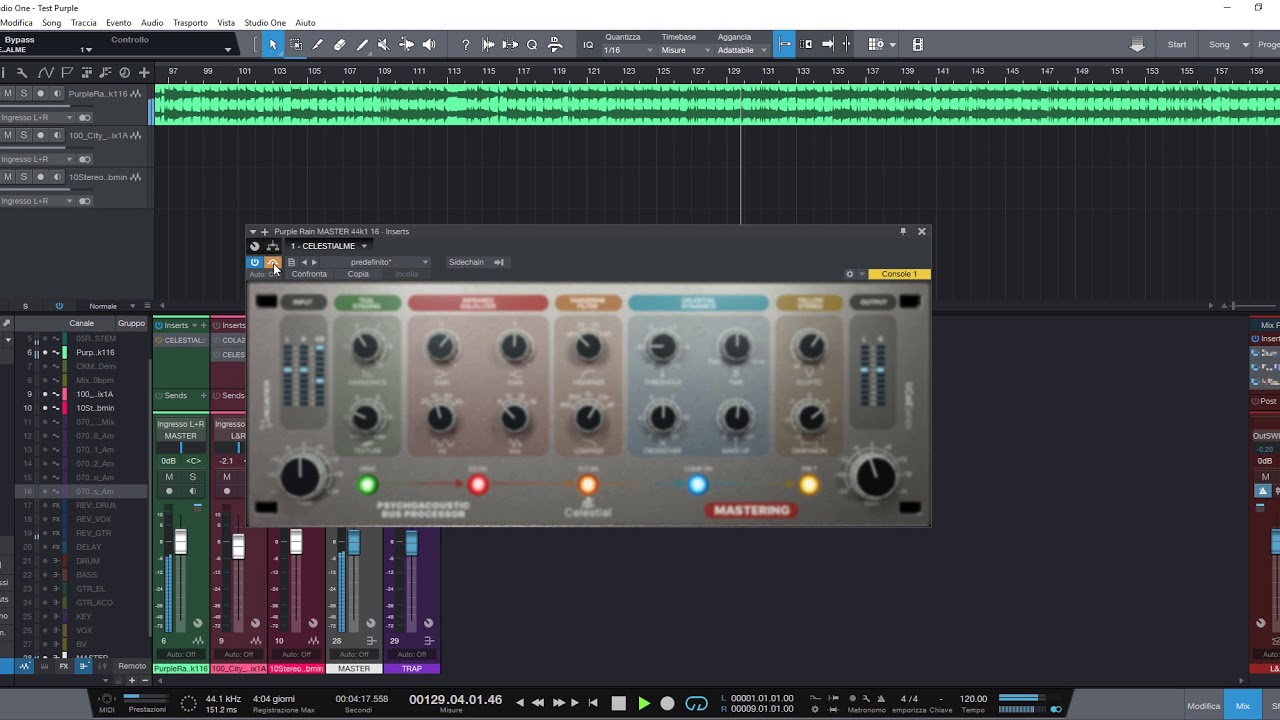Screen dimensions: 1280x720
Task: Click the video player film icon
Action: click(918, 44)
